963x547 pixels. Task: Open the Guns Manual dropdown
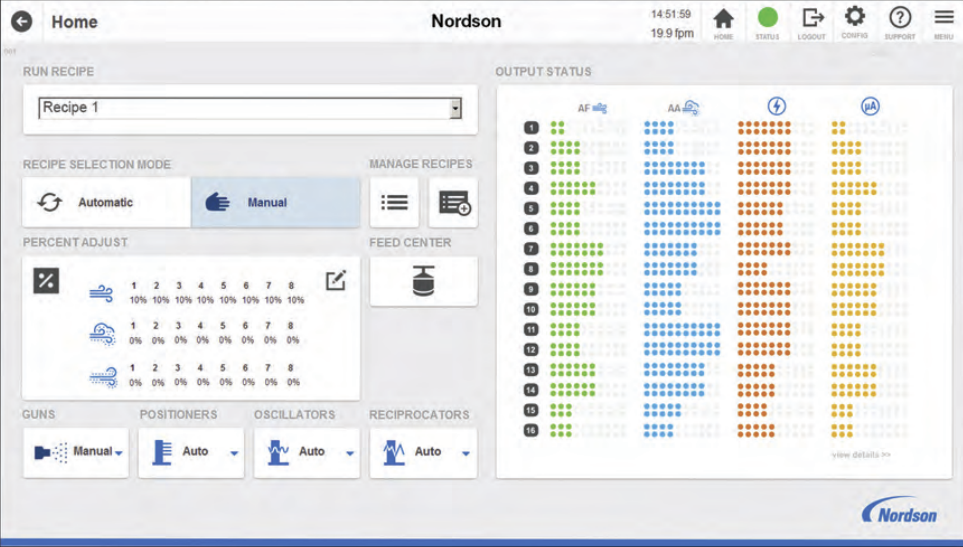click(76, 452)
